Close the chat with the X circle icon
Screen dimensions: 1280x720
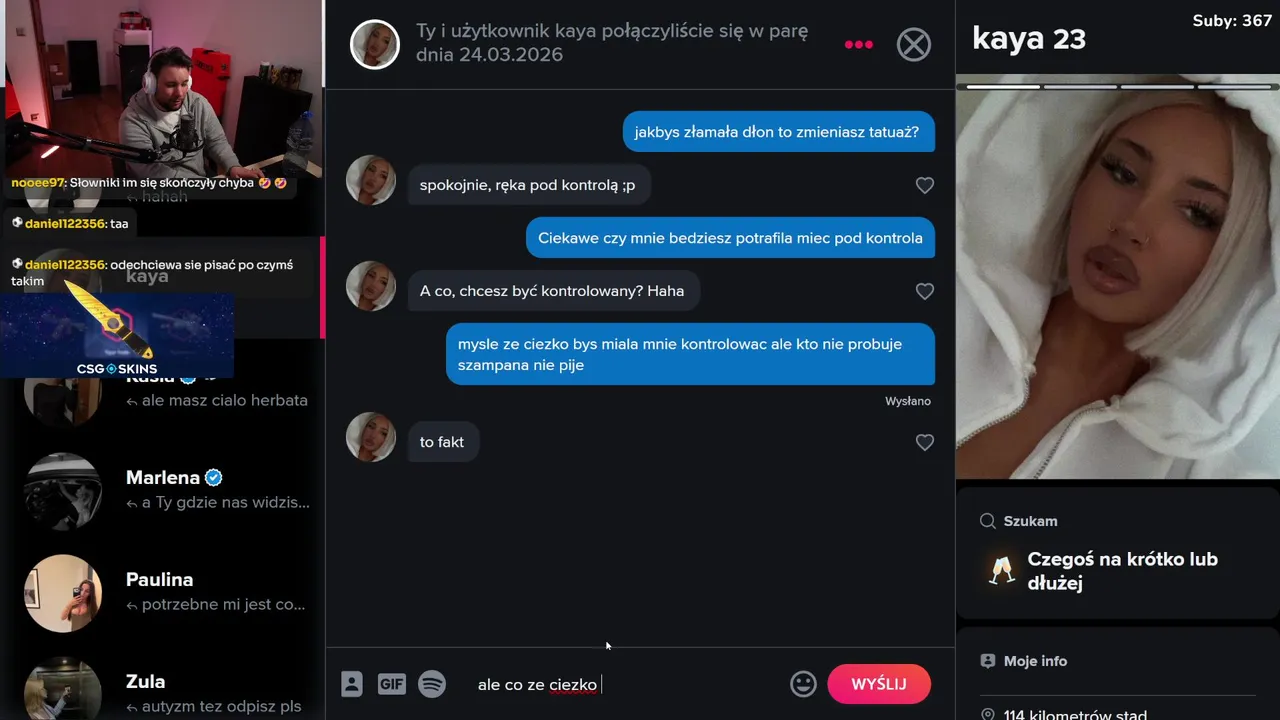[913, 44]
